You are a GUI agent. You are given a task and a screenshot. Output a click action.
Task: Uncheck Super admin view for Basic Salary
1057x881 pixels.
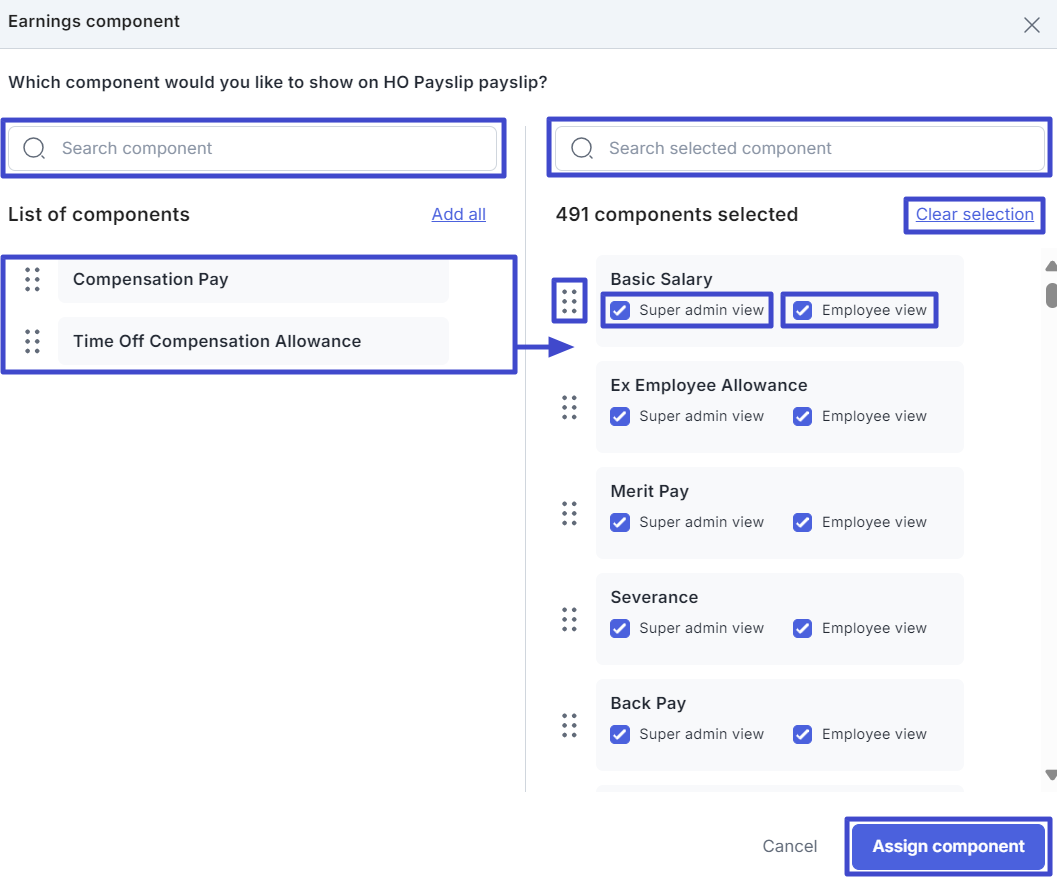(620, 310)
